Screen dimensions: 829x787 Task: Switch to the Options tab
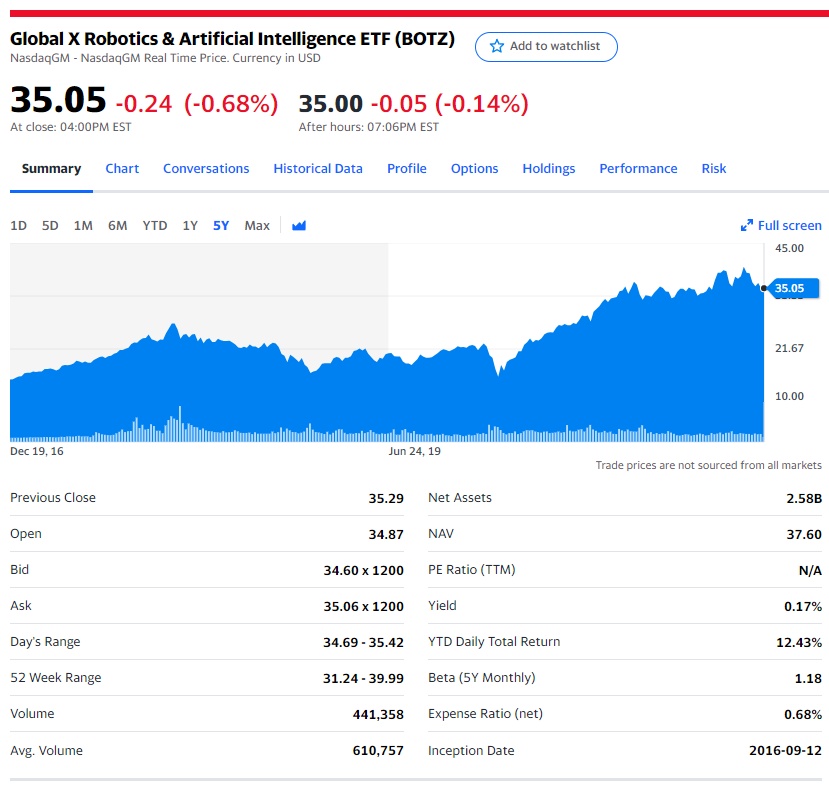pyautogui.click(x=474, y=169)
